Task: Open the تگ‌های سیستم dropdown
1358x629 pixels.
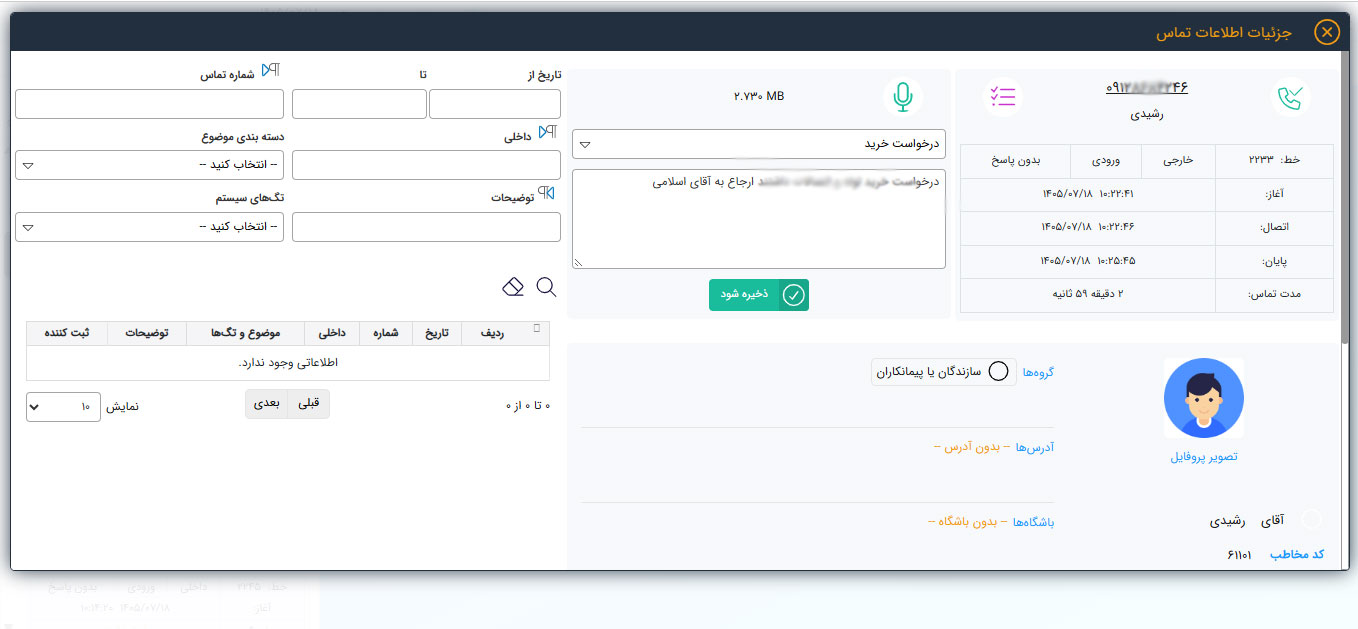Action: 150,226
